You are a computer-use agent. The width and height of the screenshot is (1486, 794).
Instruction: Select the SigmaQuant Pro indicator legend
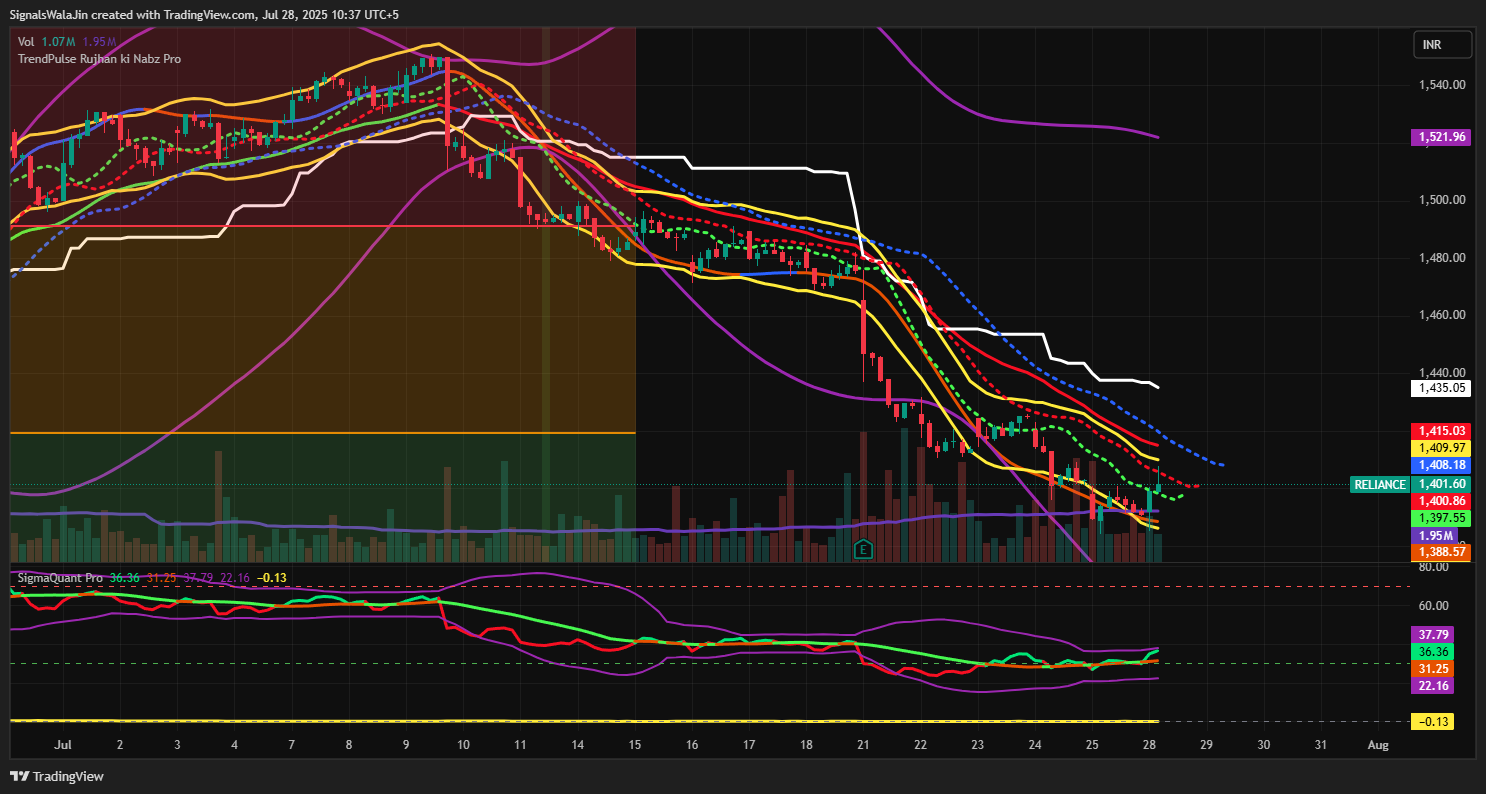(x=62, y=578)
